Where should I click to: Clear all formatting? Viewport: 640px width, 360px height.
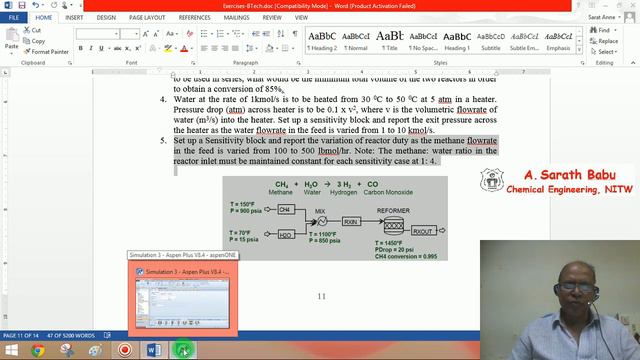190,34
